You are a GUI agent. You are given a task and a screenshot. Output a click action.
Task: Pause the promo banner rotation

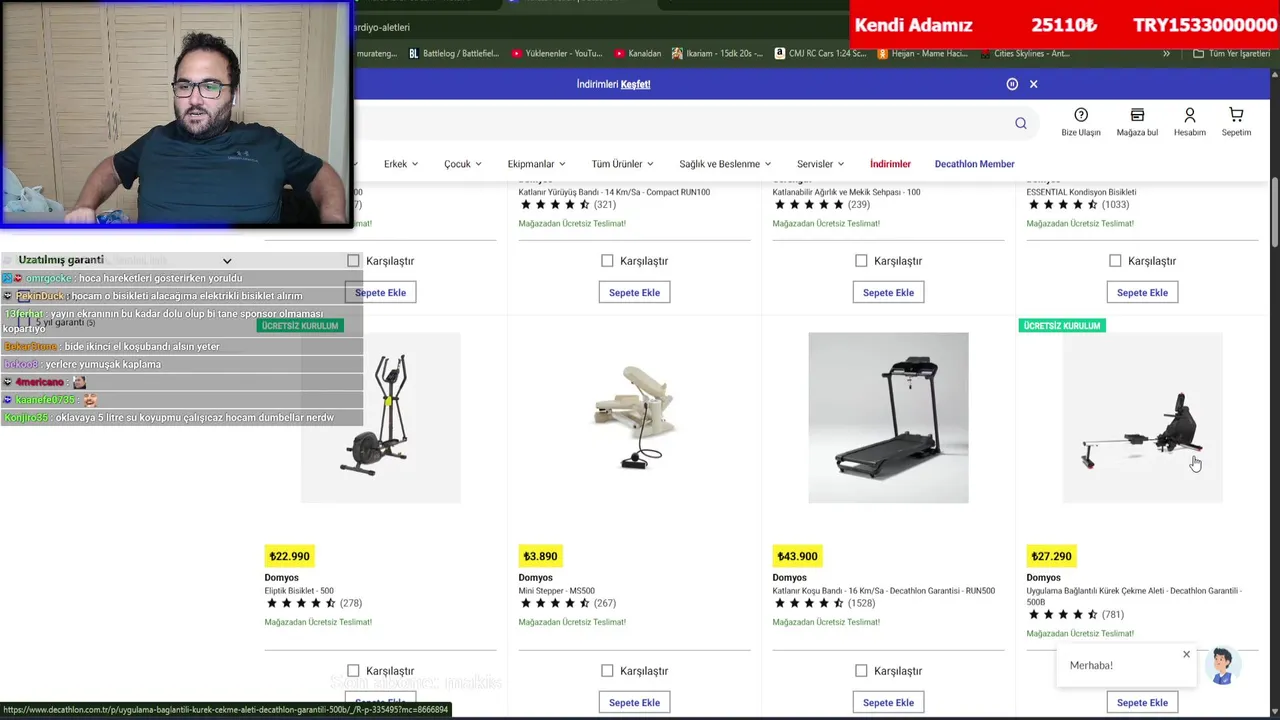[1012, 84]
